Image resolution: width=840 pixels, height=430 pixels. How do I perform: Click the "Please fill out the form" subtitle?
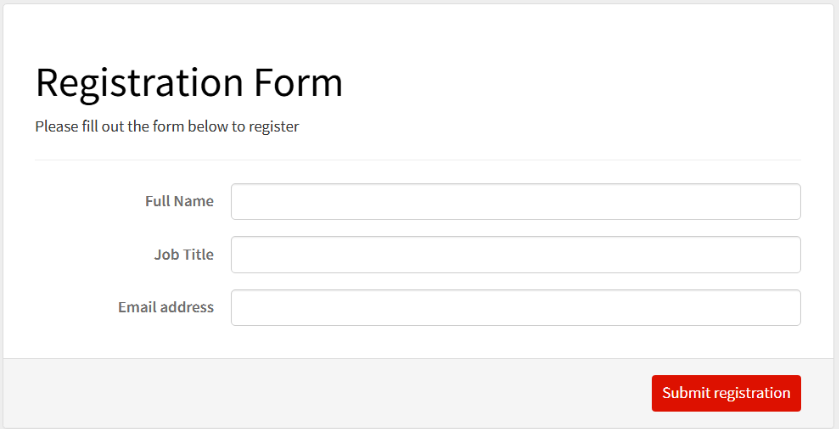point(167,127)
